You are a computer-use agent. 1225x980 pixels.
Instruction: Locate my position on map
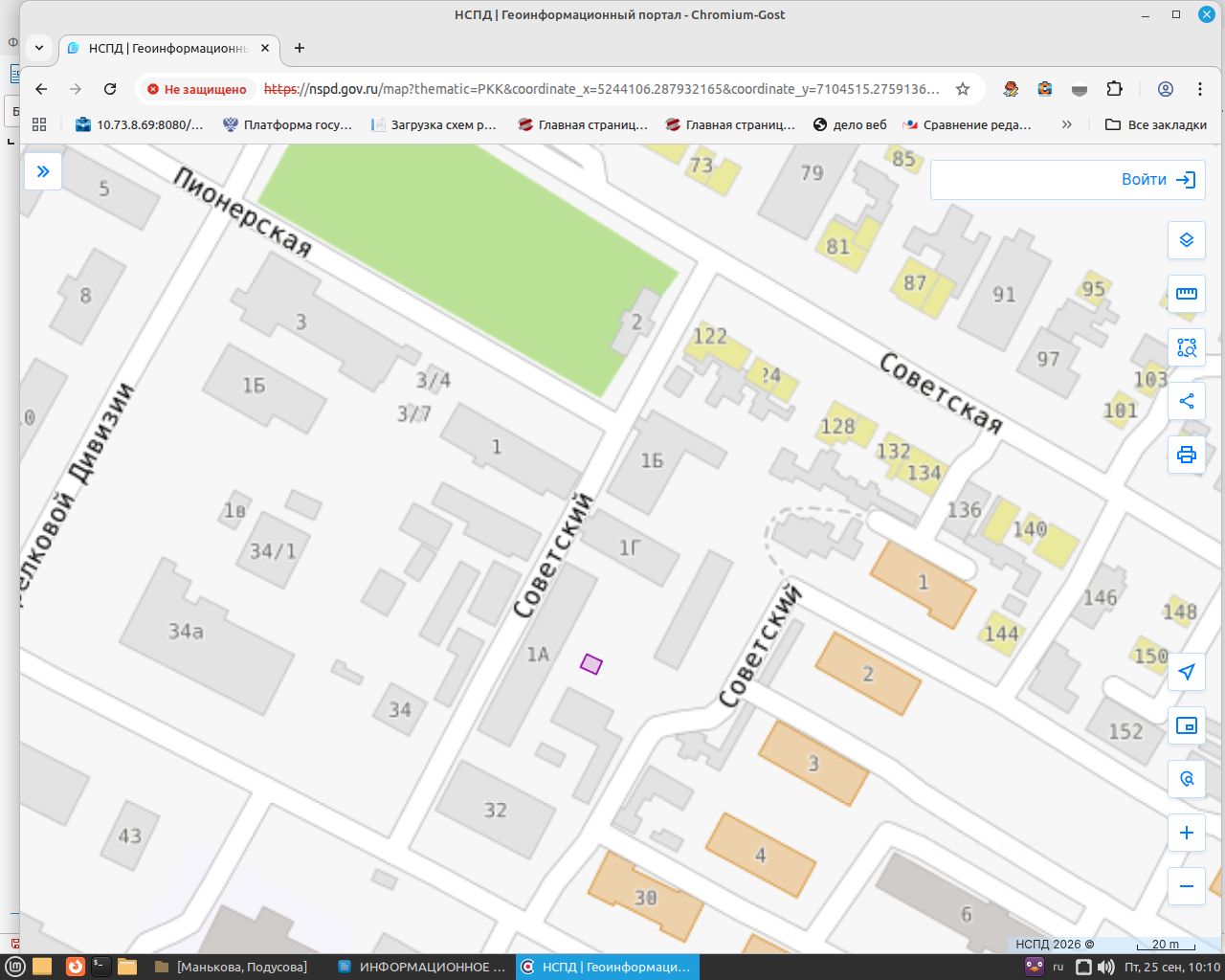[1187, 672]
